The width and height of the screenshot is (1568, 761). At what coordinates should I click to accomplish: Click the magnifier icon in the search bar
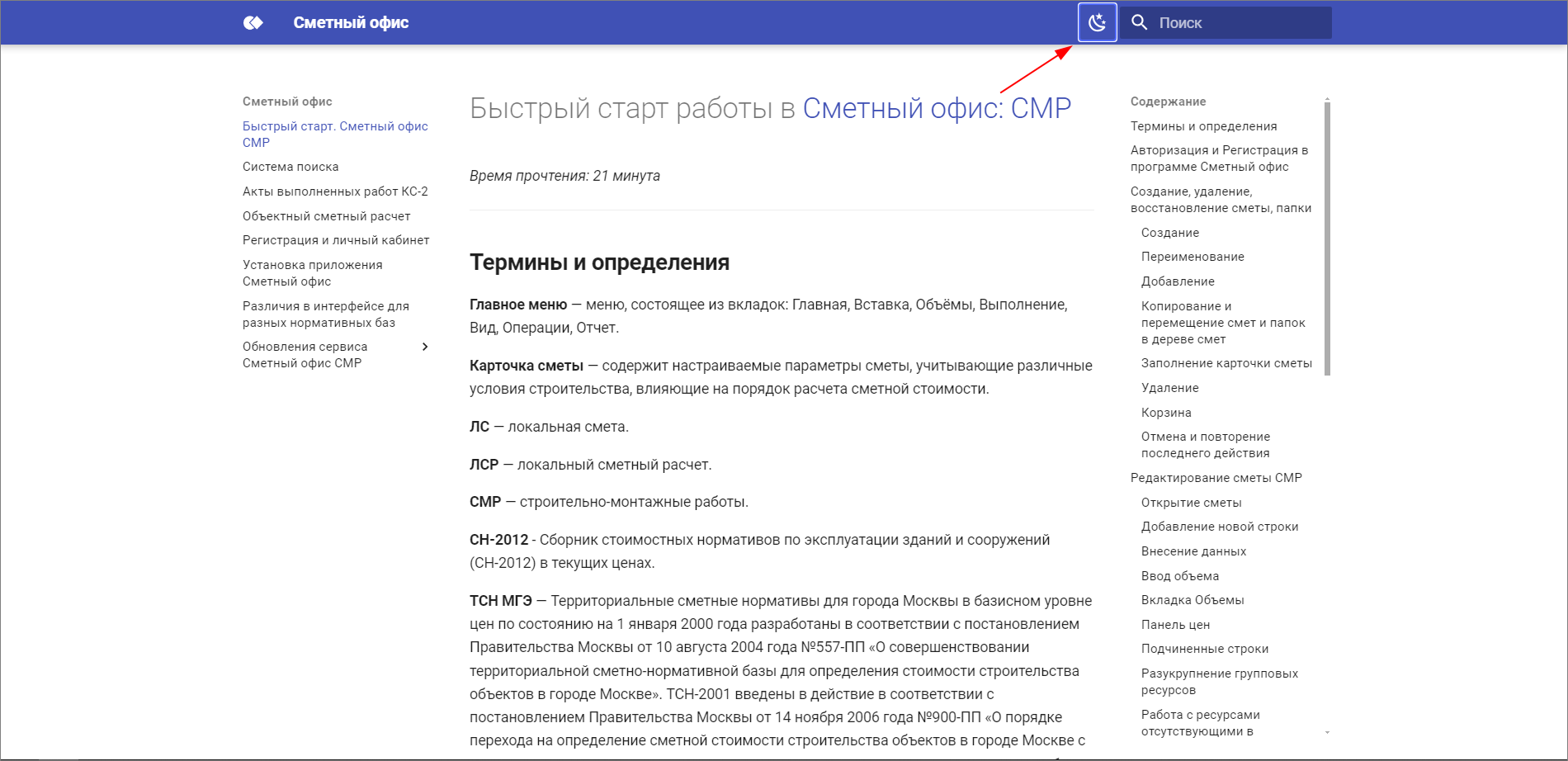[1140, 22]
